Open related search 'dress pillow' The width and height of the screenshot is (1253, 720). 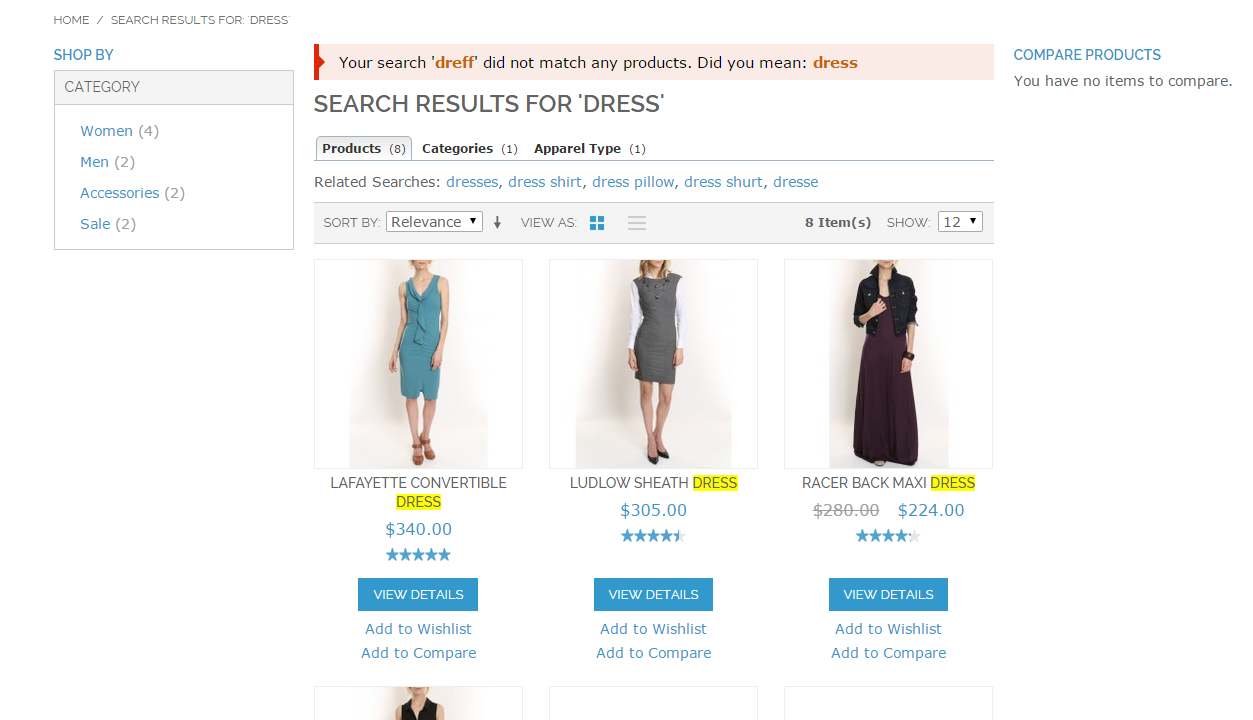[x=633, y=182]
